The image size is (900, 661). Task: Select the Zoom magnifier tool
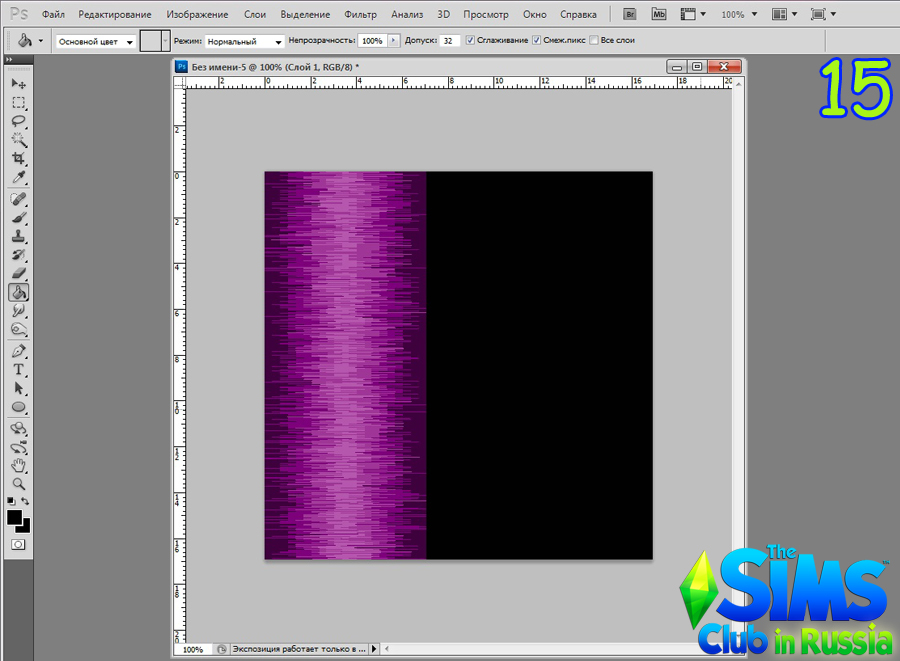coord(18,483)
